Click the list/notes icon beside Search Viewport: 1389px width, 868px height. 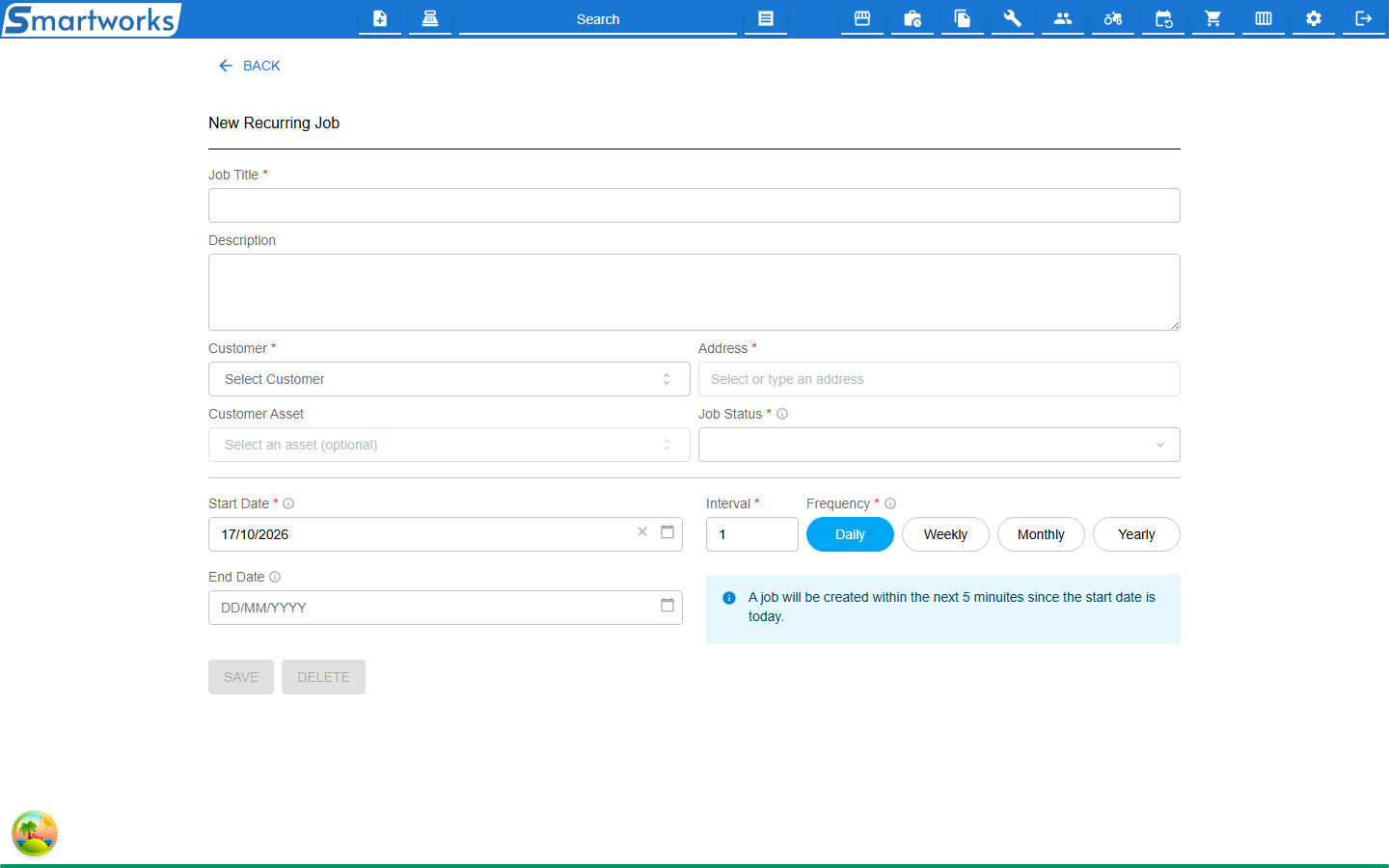pos(766,18)
